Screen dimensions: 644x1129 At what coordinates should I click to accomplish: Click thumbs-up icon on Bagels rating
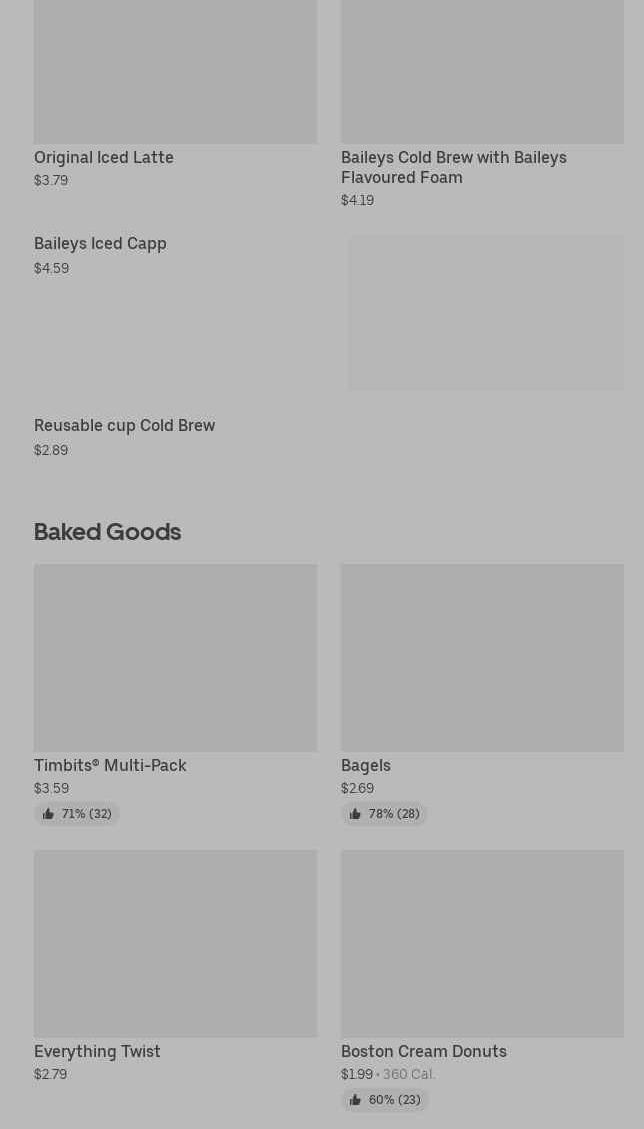point(355,814)
